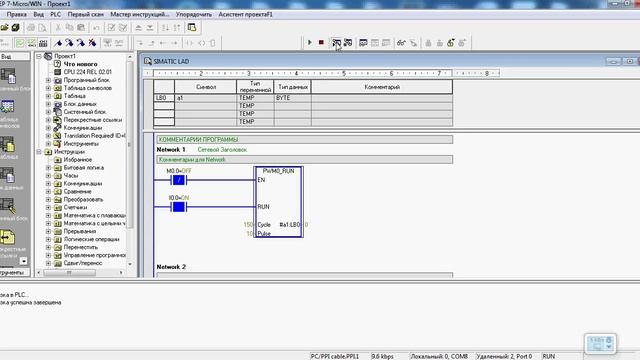Click the Copy toolbar icon
640x360 pixels.
(x=69, y=28)
